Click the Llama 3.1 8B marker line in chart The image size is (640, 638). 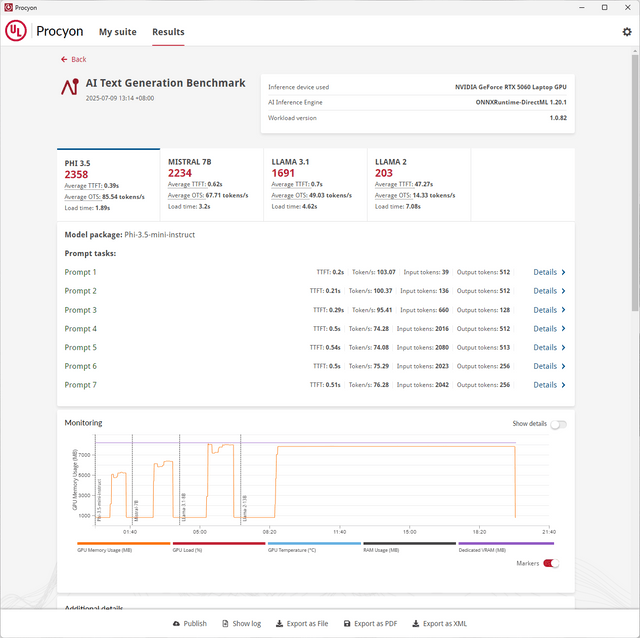[x=180, y=480]
